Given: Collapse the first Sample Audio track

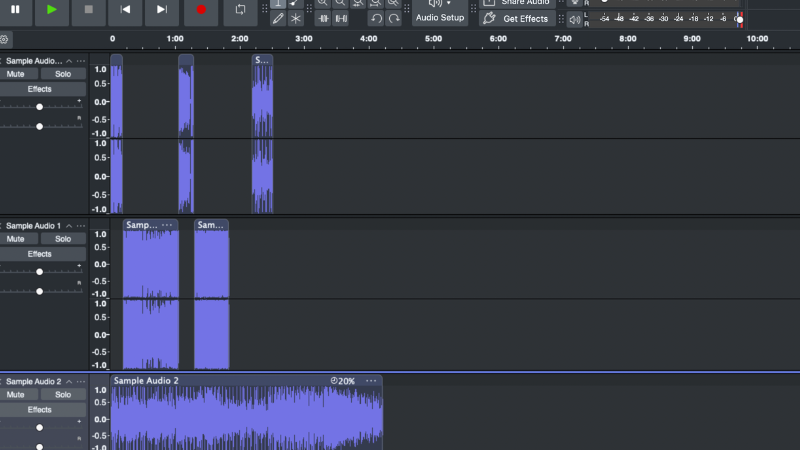Looking at the screenshot, I should tap(69, 61).
